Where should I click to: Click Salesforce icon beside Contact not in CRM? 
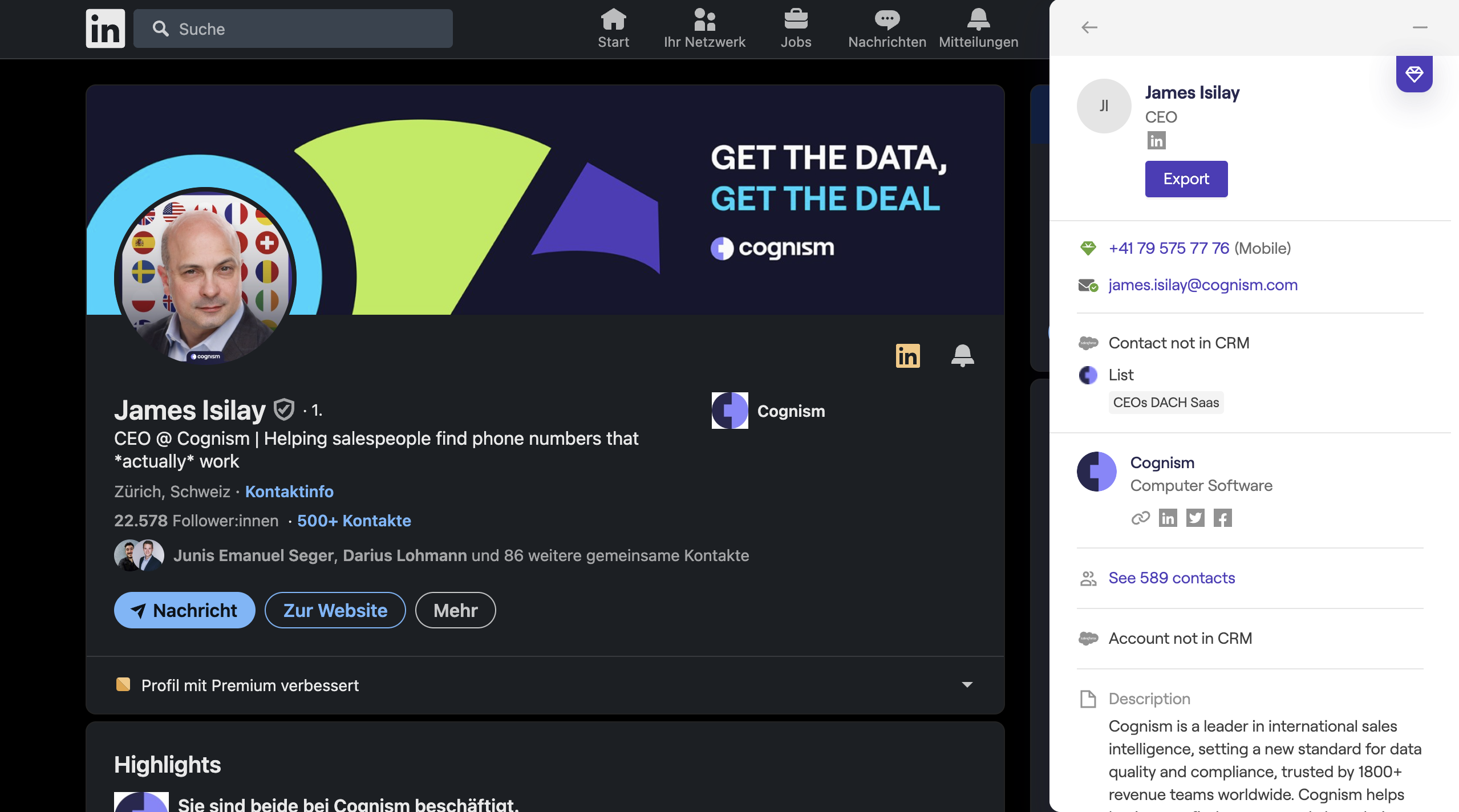[x=1088, y=343]
